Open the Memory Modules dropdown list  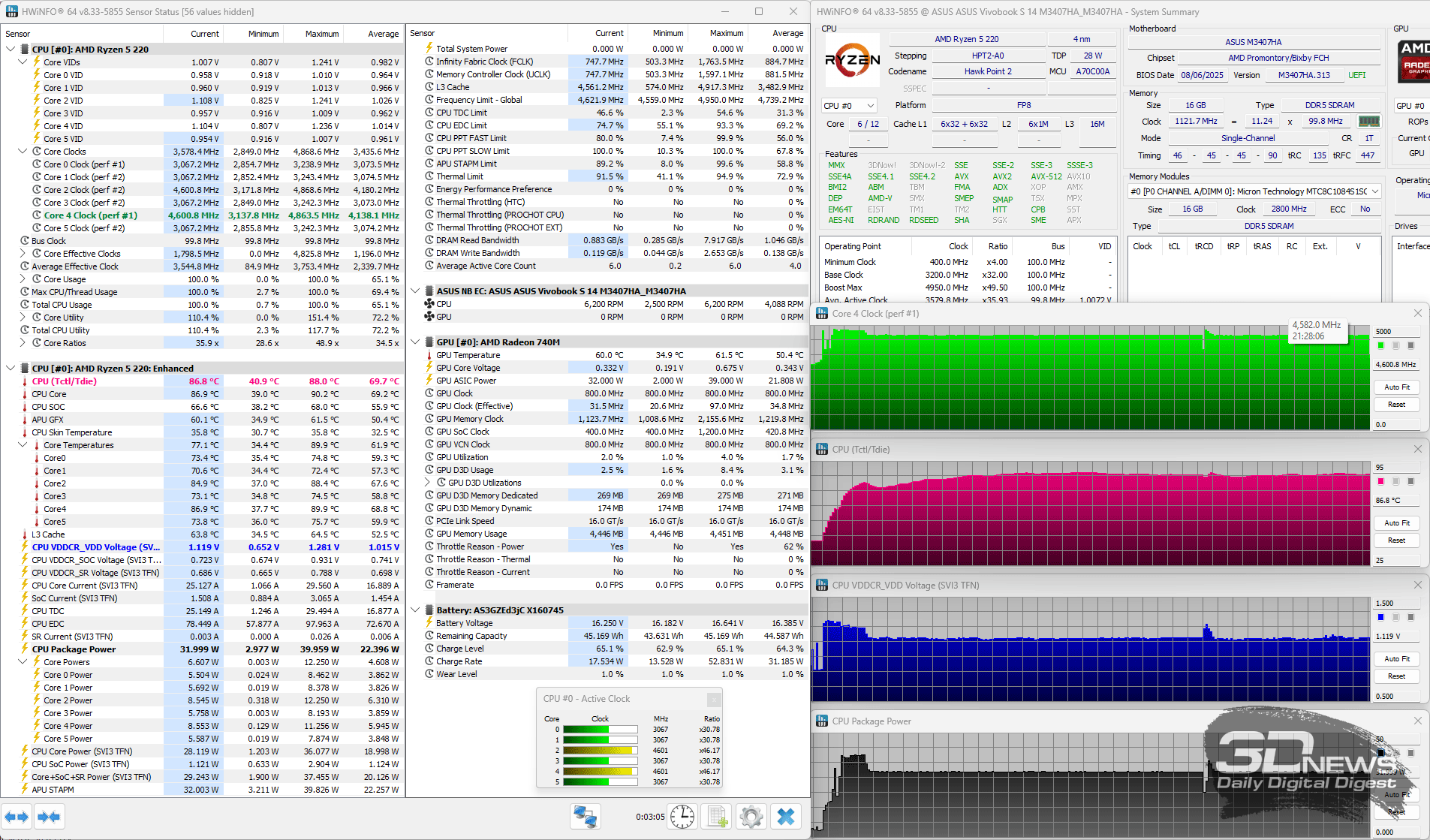(1375, 191)
